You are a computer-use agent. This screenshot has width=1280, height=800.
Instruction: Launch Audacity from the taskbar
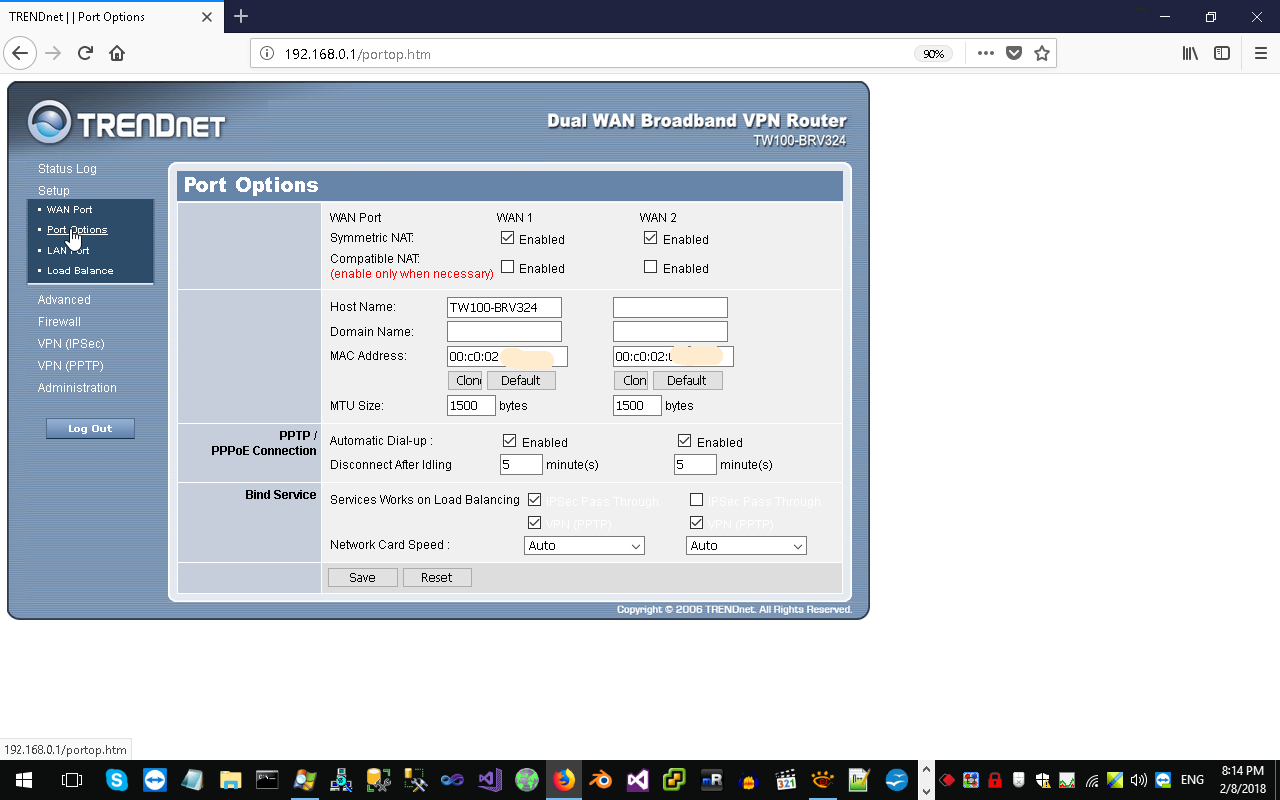(x=749, y=780)
